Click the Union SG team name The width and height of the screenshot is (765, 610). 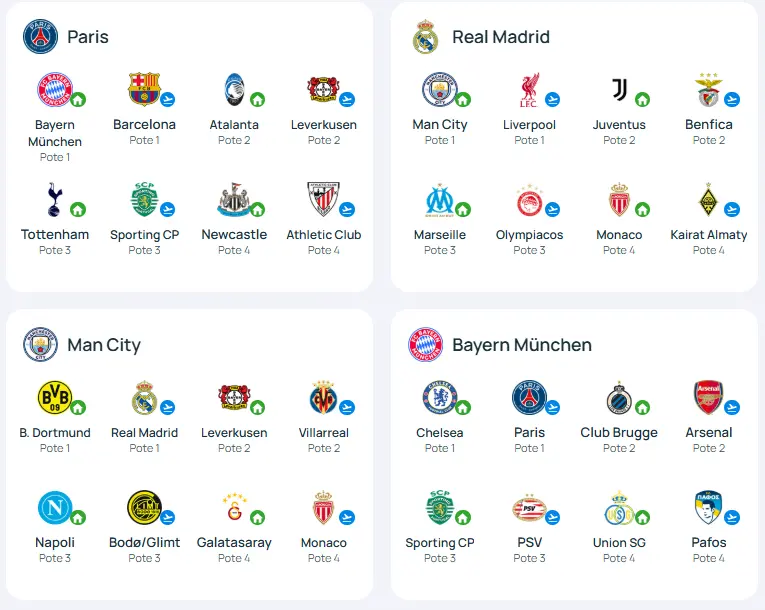[x=619, y=543]
